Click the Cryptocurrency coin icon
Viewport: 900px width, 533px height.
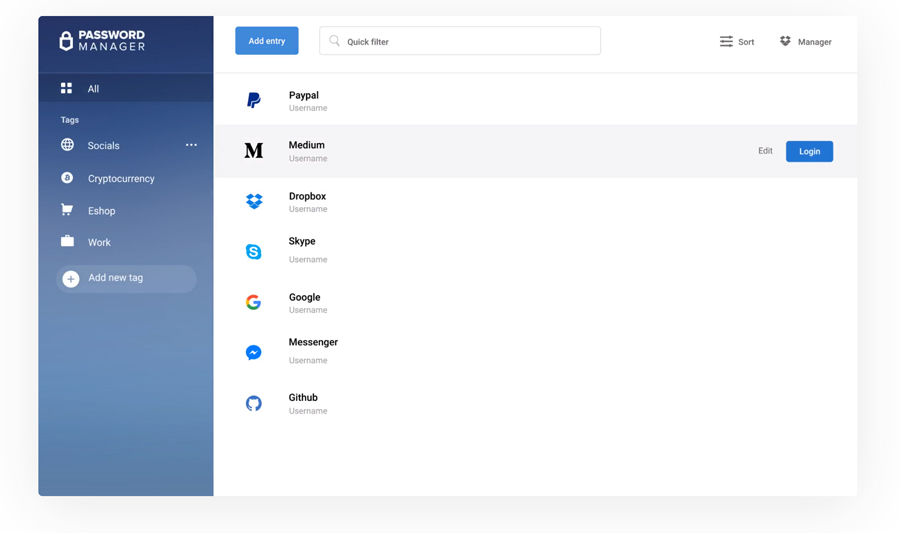(x=67, y=178)
